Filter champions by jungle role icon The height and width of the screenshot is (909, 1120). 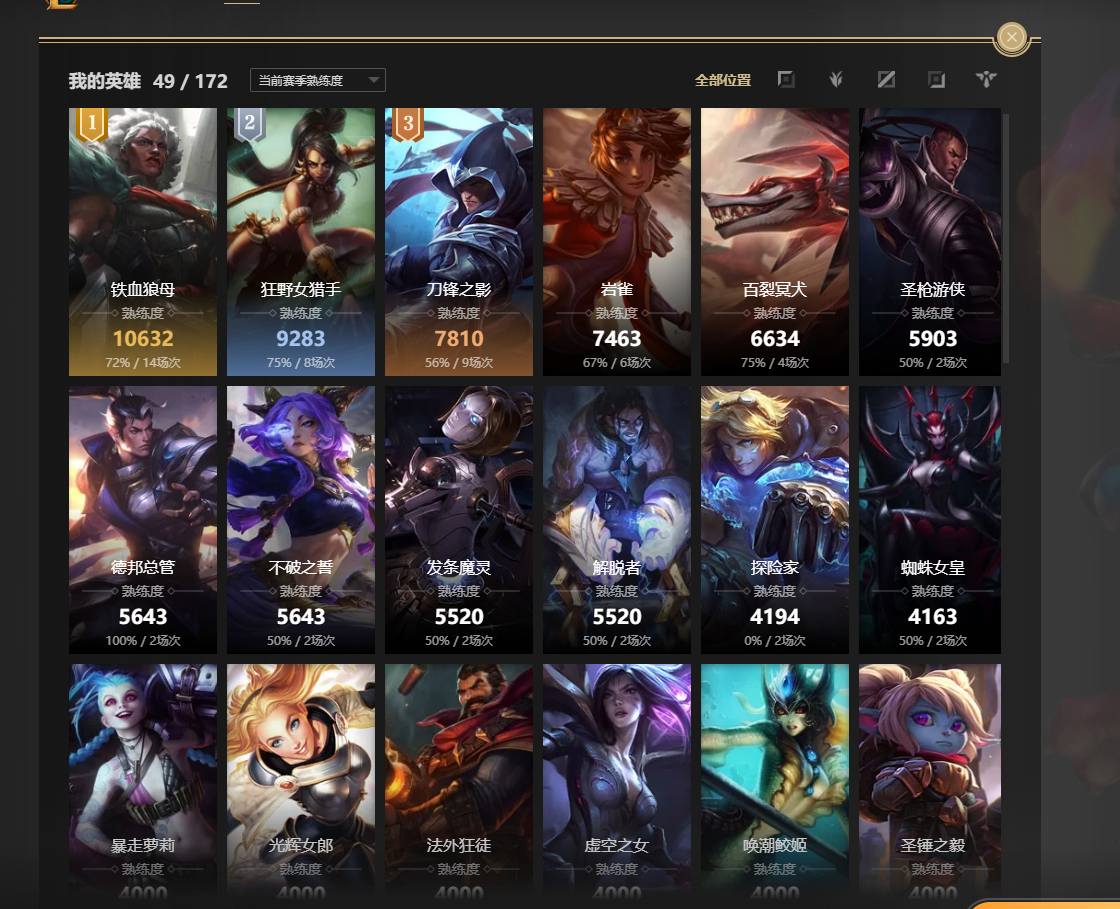(x=836, y=80)
